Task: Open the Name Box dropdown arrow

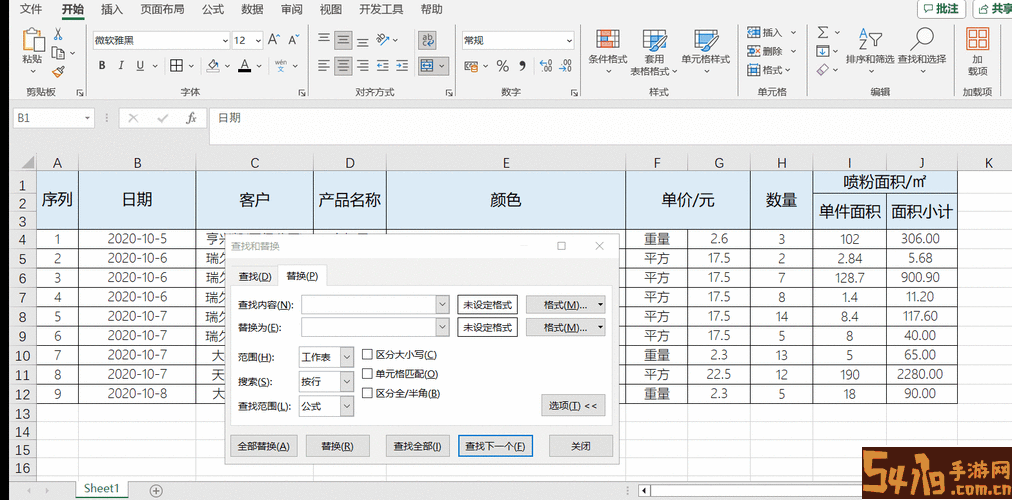Action: pos(88,118)
